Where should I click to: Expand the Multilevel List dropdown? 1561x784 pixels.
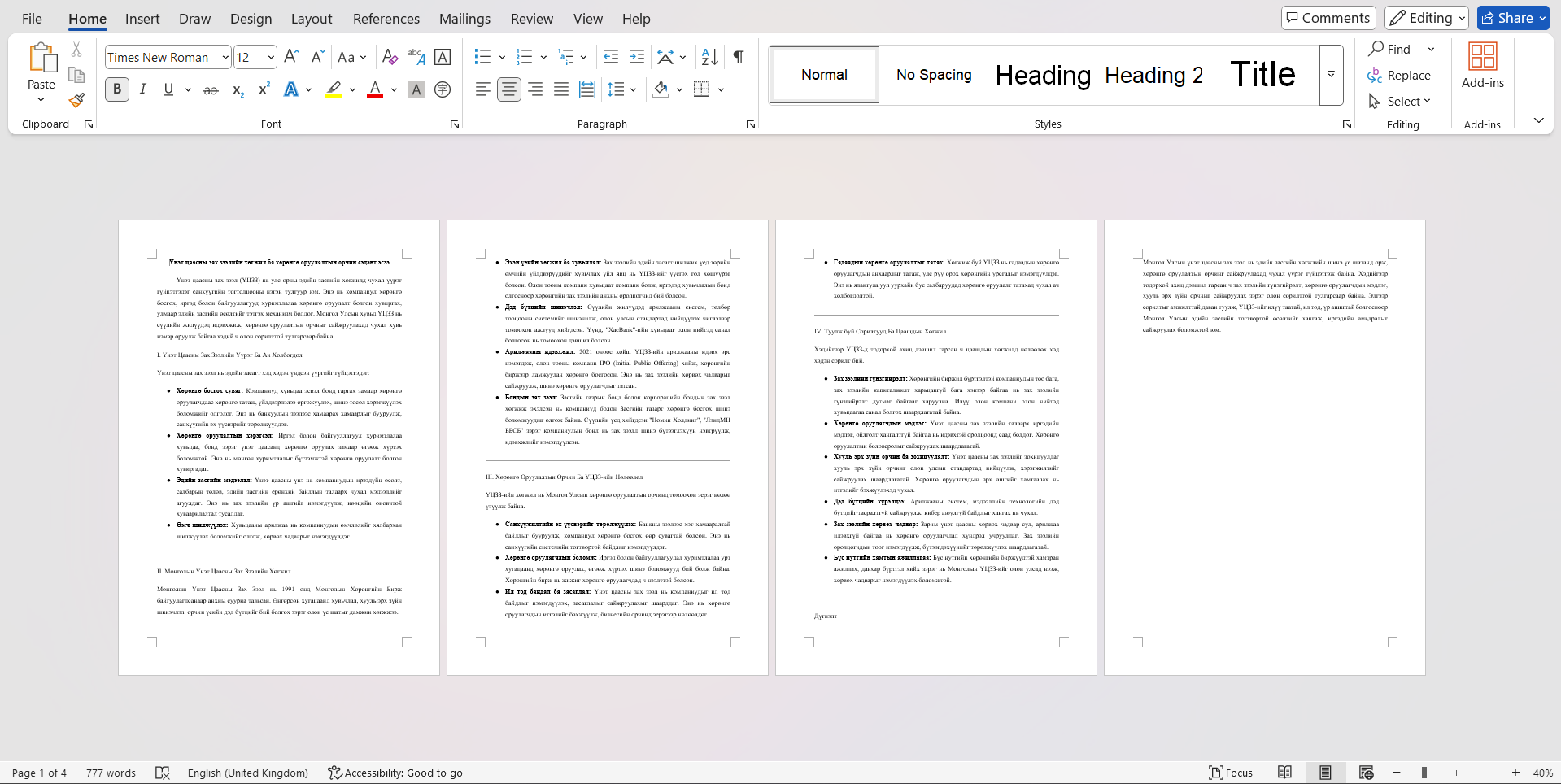(x=584, y=57)
